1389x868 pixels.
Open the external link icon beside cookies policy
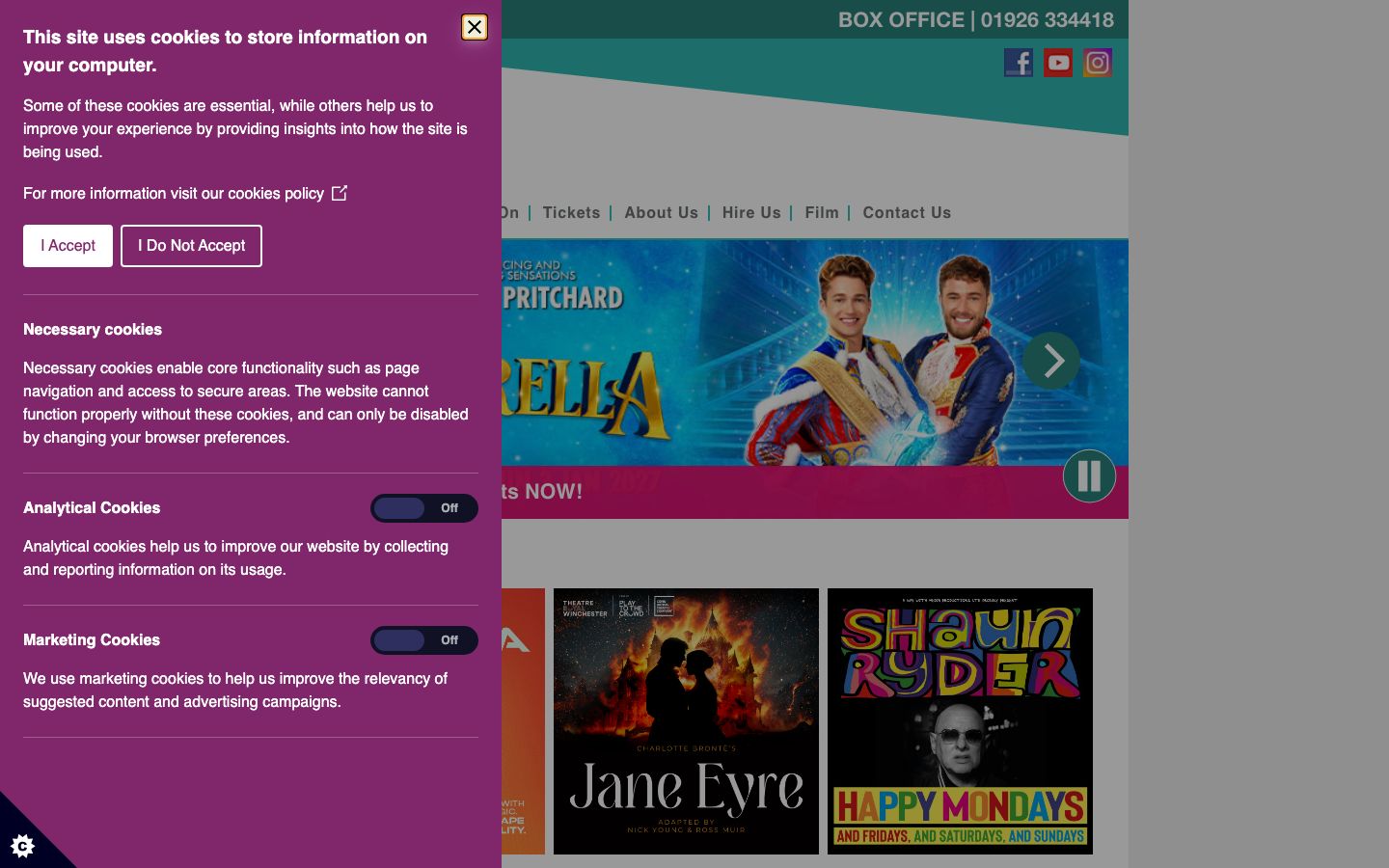pyautogui.click(x=340, y=193)
